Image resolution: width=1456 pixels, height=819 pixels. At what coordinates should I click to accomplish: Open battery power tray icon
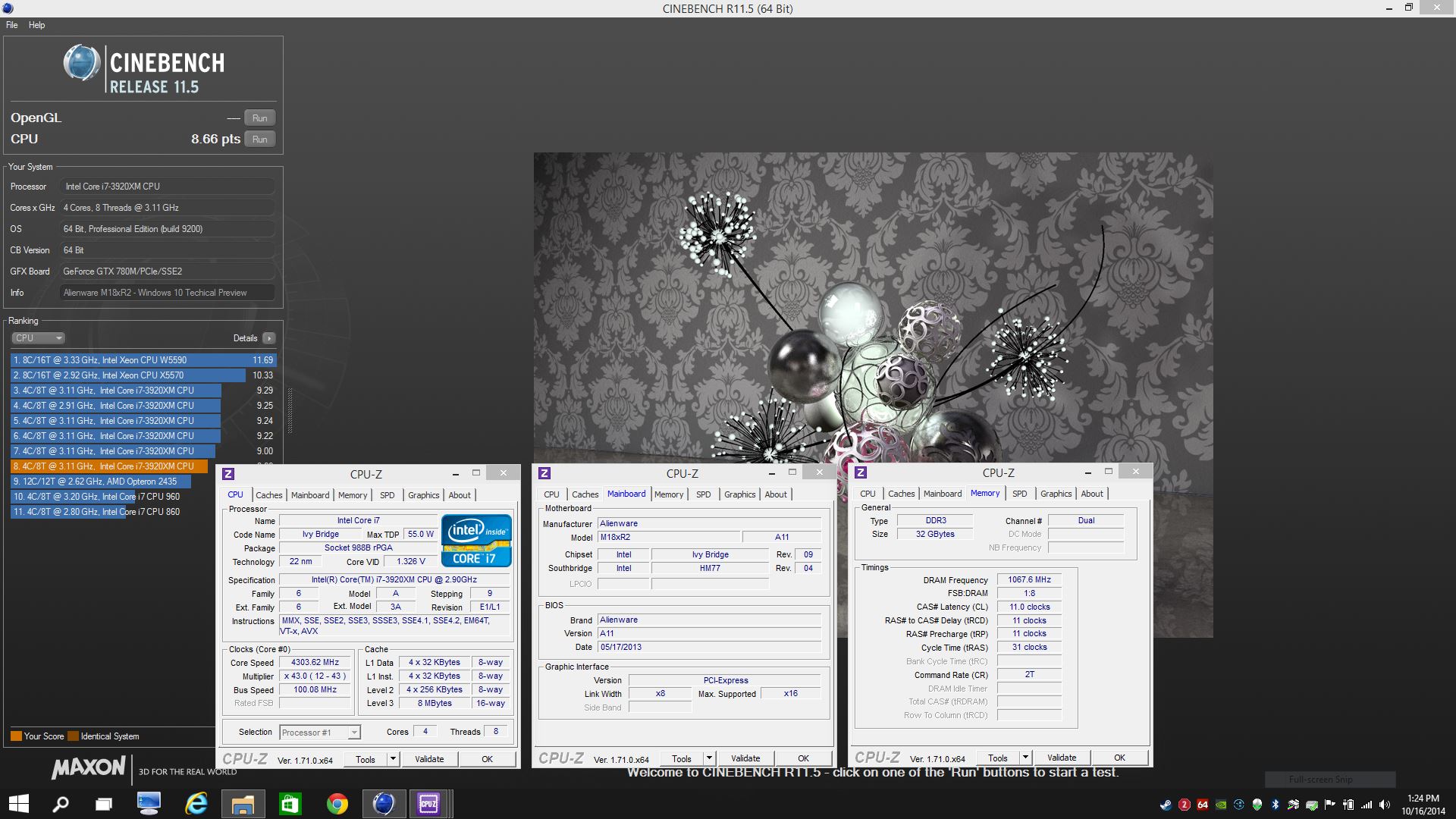[1348, 805]
